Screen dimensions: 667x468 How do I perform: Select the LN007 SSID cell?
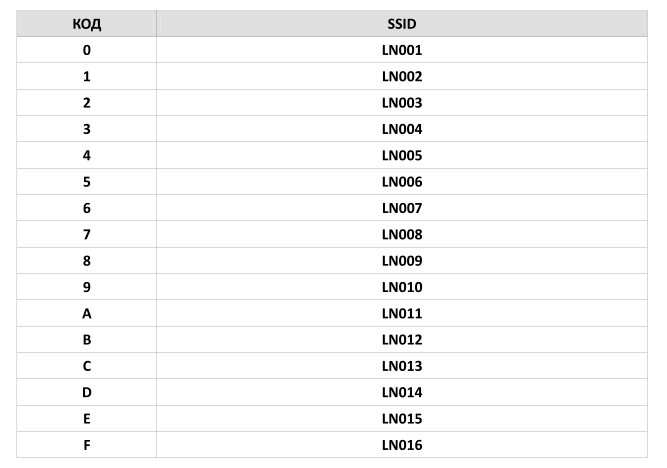point(402,208)
